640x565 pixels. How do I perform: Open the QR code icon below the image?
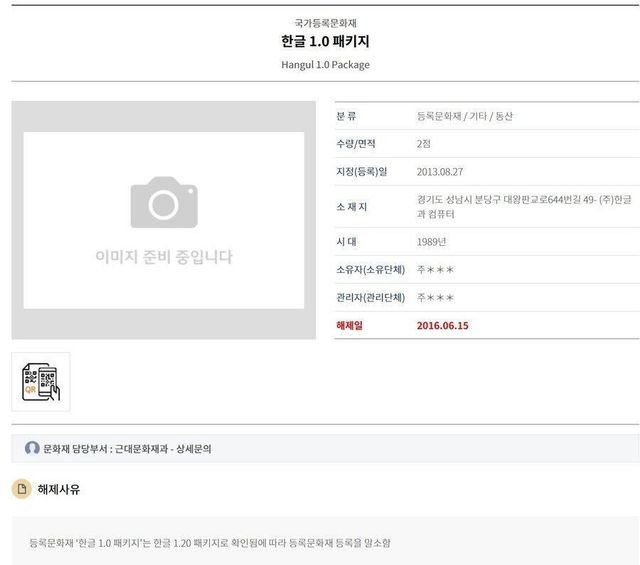[41, 382]
